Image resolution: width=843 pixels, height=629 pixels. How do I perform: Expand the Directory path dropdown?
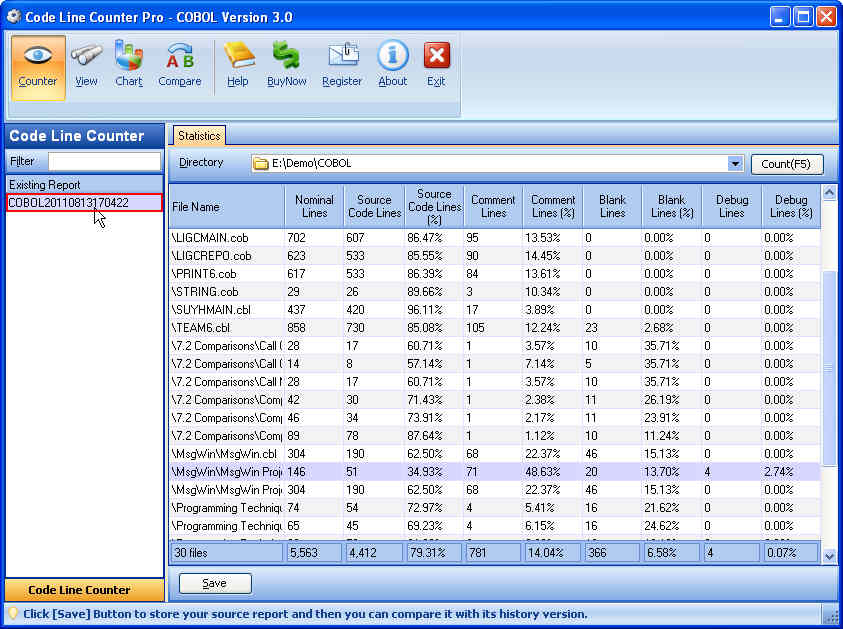[735, 164]
